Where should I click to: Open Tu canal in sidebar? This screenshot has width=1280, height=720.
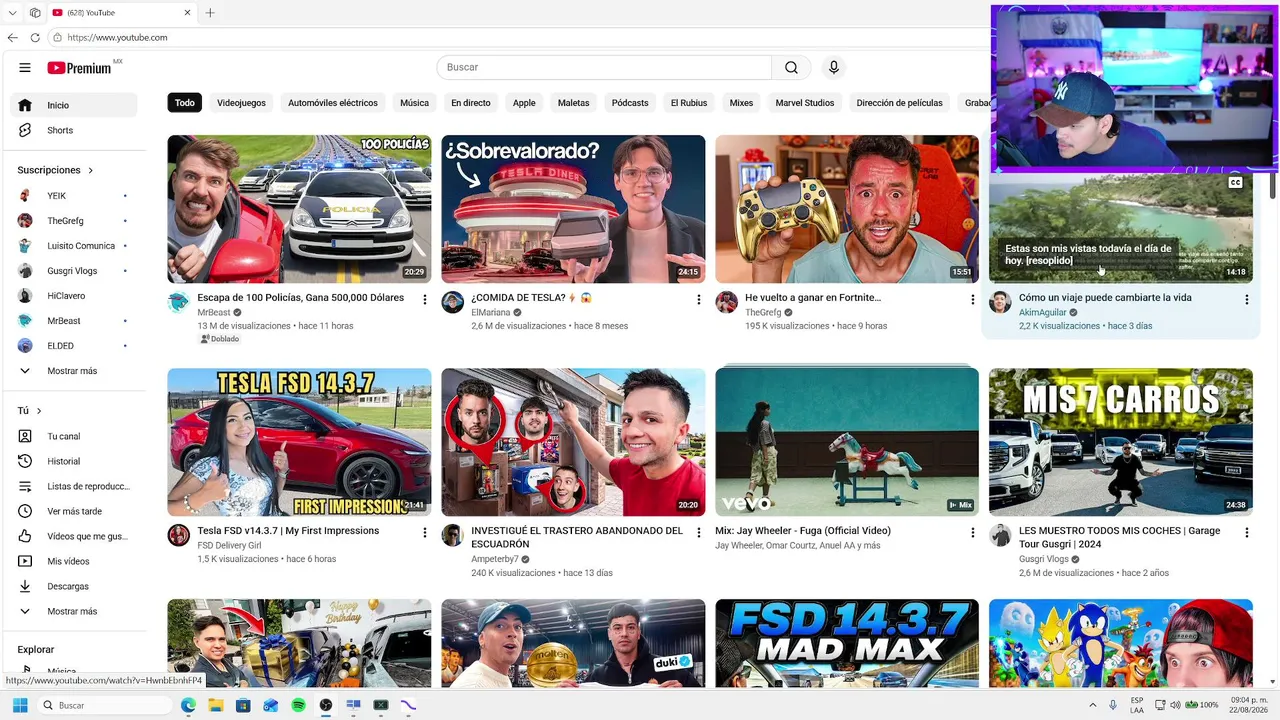74,436
